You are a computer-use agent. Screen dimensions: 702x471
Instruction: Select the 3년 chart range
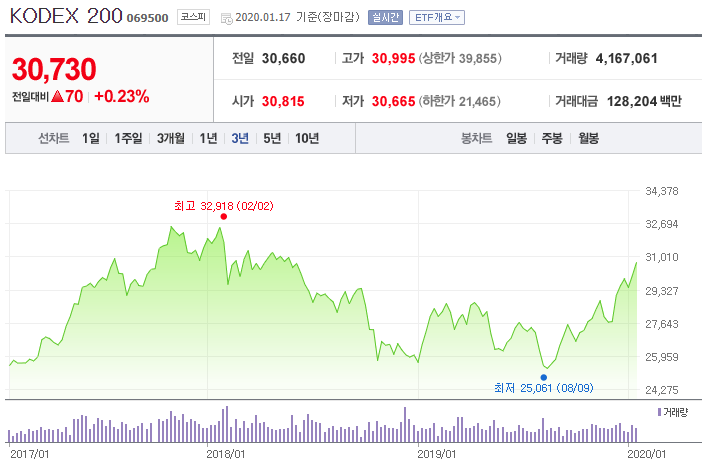[240, 138]
